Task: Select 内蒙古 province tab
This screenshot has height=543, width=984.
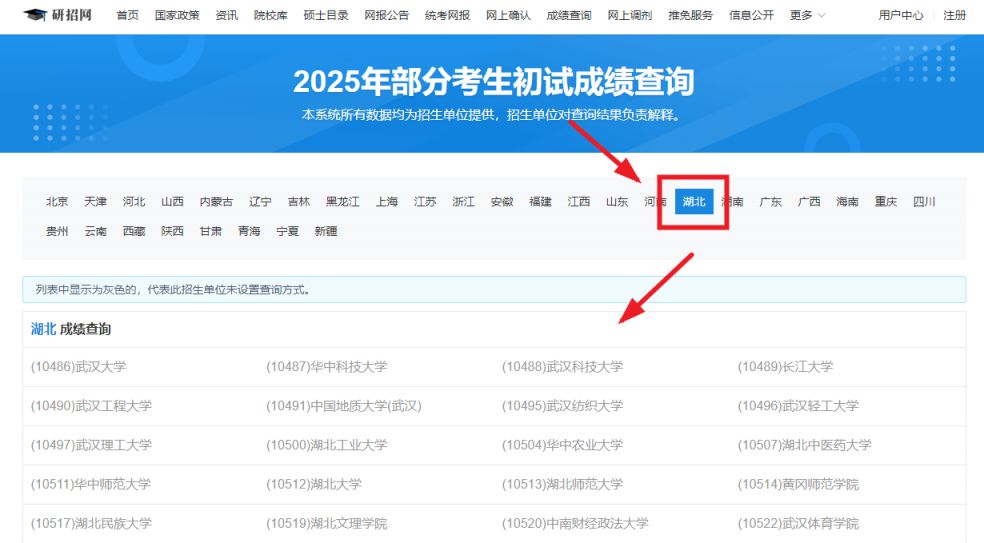Action: click(x=216, y=202)
